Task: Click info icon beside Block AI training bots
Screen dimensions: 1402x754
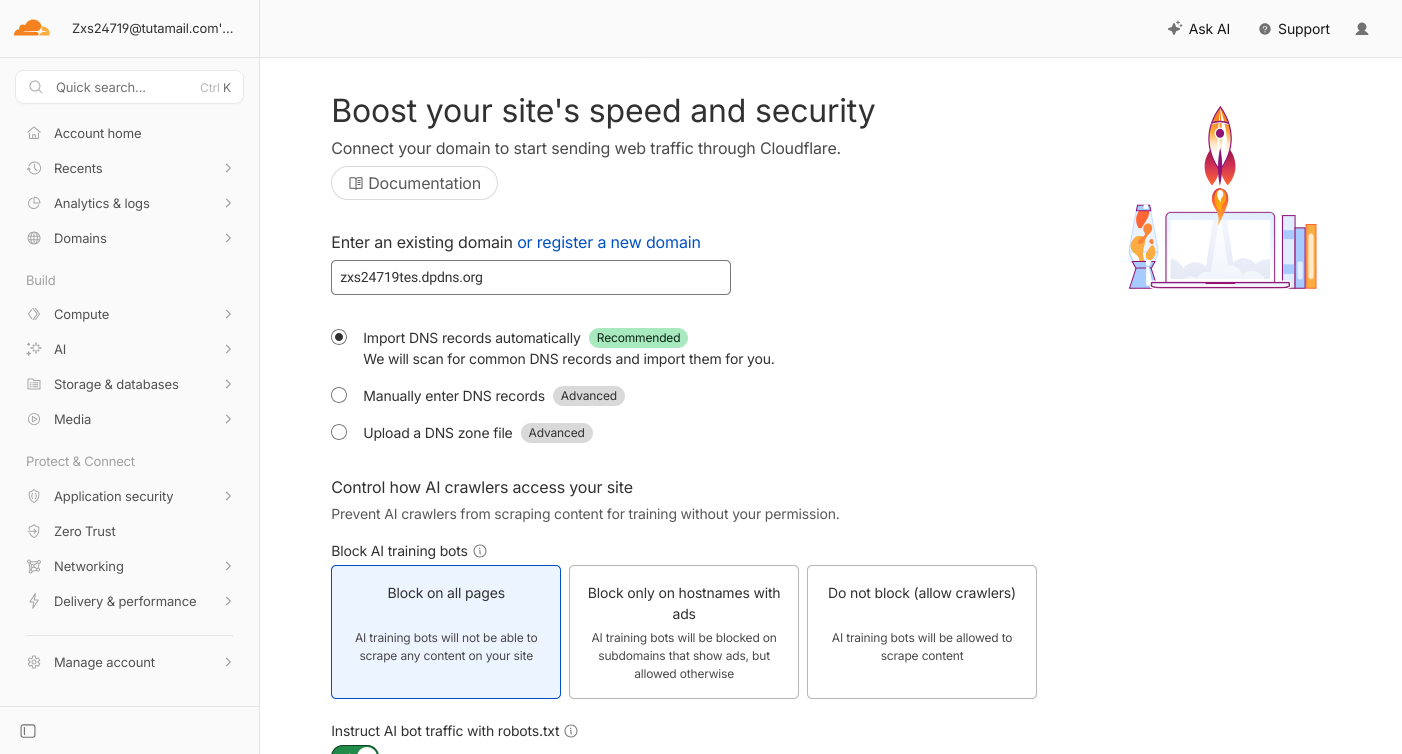Action: point(480,551)
